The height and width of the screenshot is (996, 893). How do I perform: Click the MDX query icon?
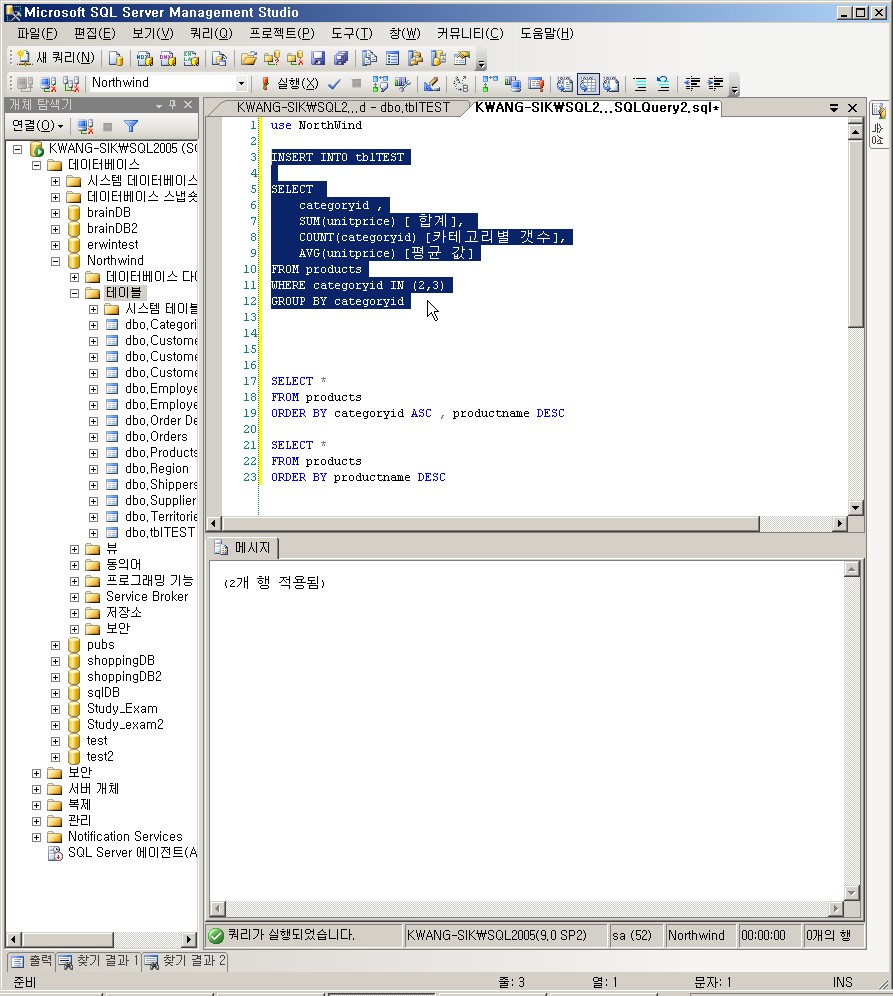[x=144, y=58]
